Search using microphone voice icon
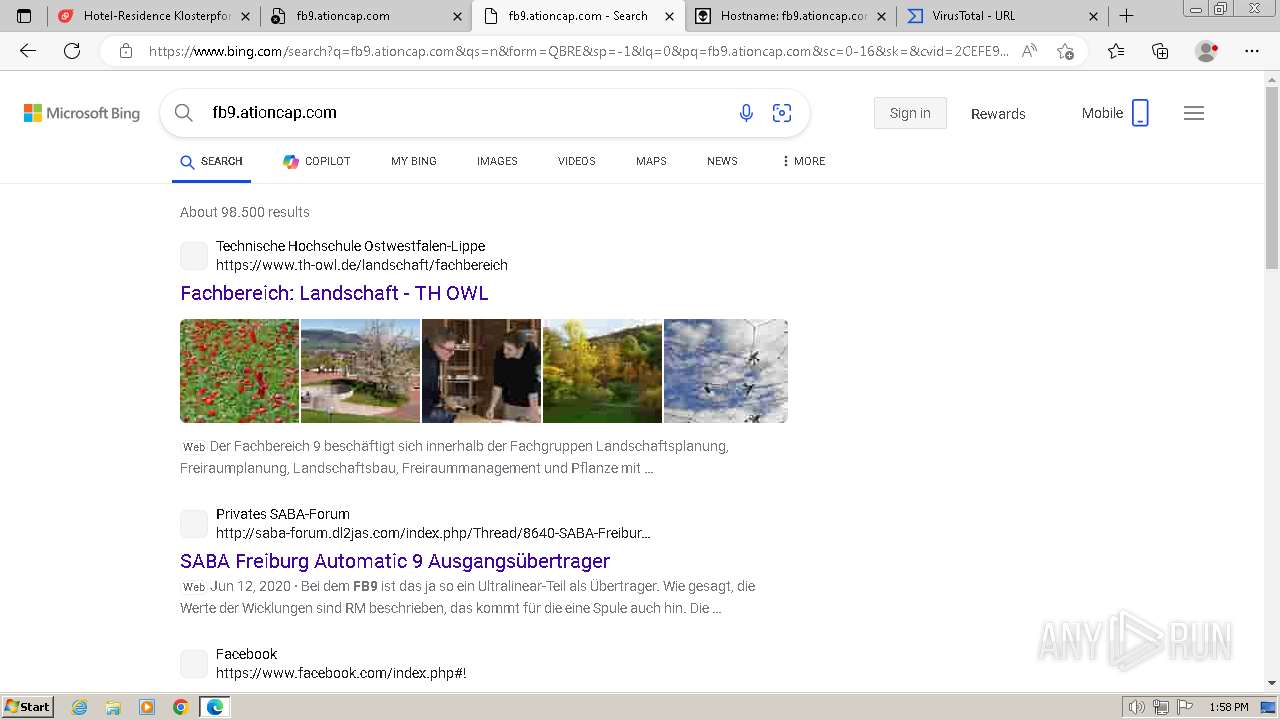Screen dimensions: 1280x720 coord(746,113)
